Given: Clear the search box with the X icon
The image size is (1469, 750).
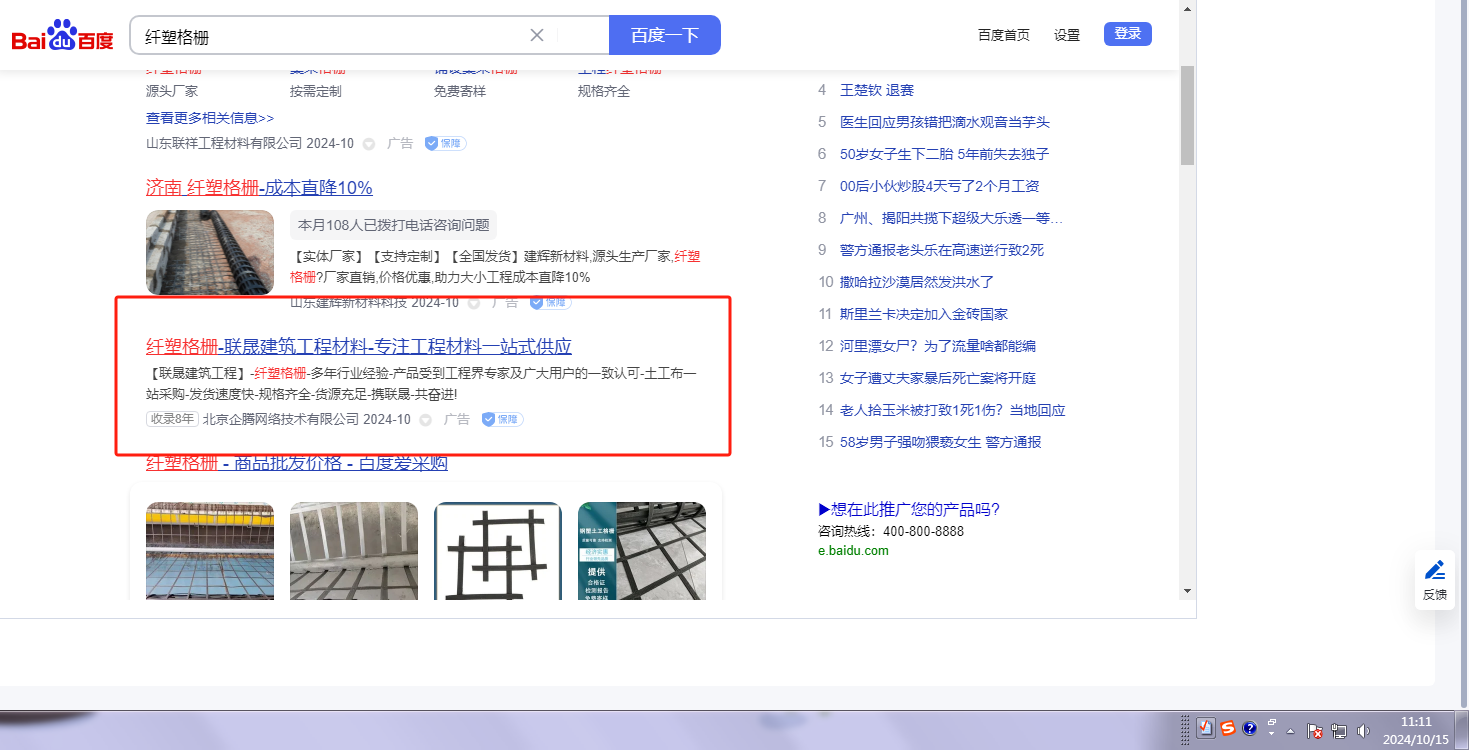Looking at the screenshot, I should pos(537,35).
